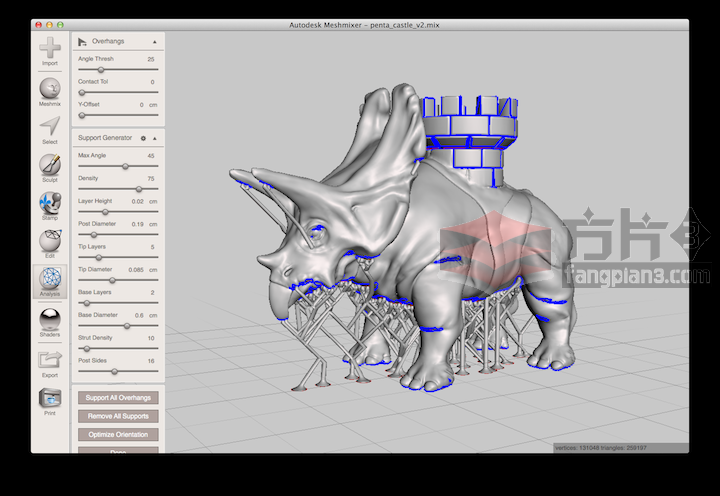720x496 pixels.
Task: Click the Contact Tol value 0
Action: click(x=152, y=82)
